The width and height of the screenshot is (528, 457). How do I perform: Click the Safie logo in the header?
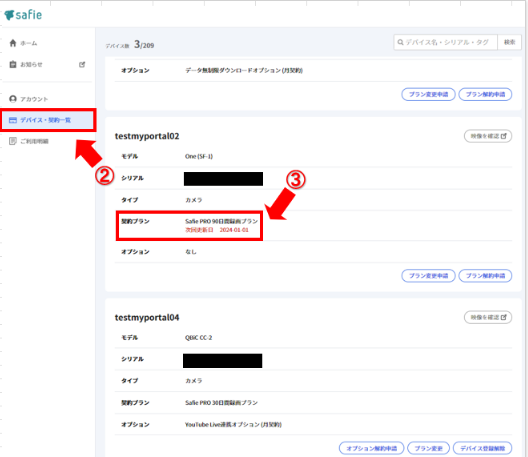click(x=23, y=15)
